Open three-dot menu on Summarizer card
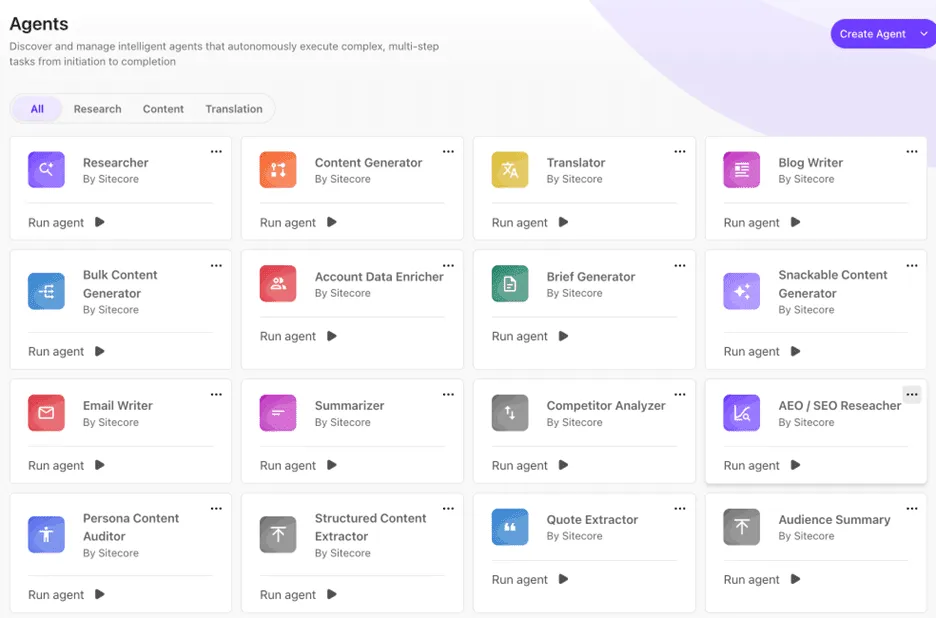 [x=448, y=395]
